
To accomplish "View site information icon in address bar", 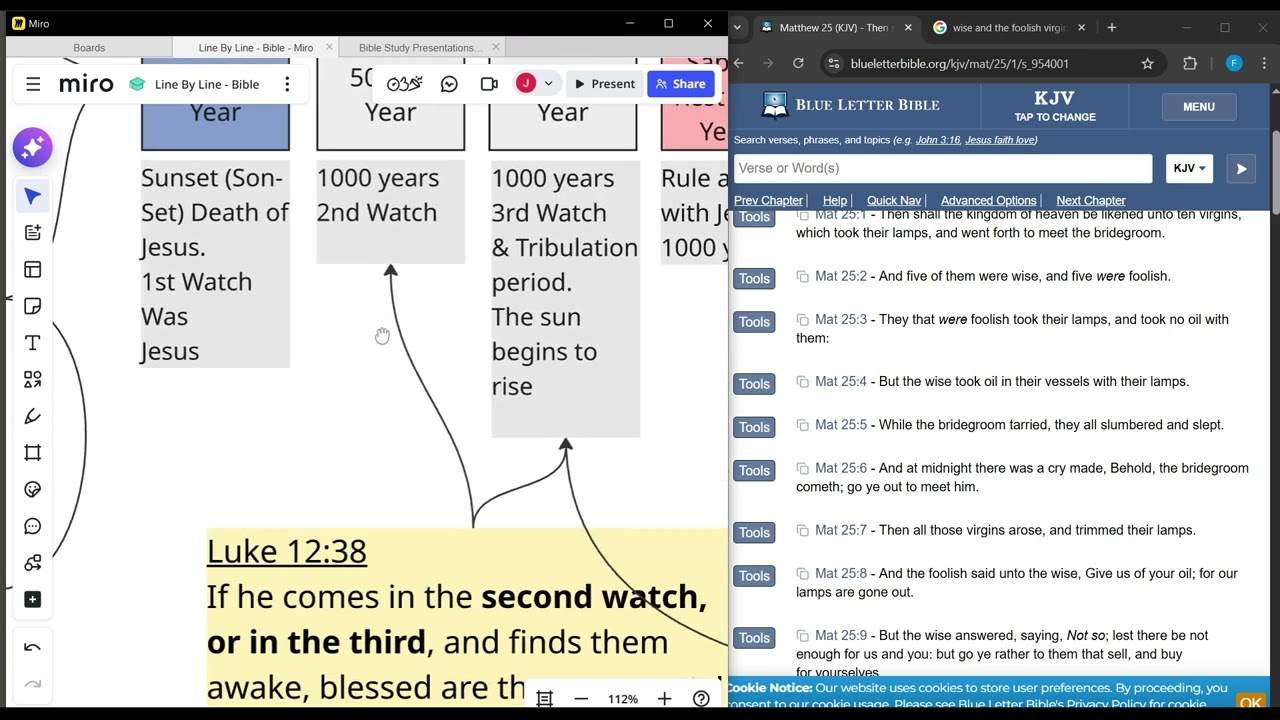I will click(x=833, y=63).
